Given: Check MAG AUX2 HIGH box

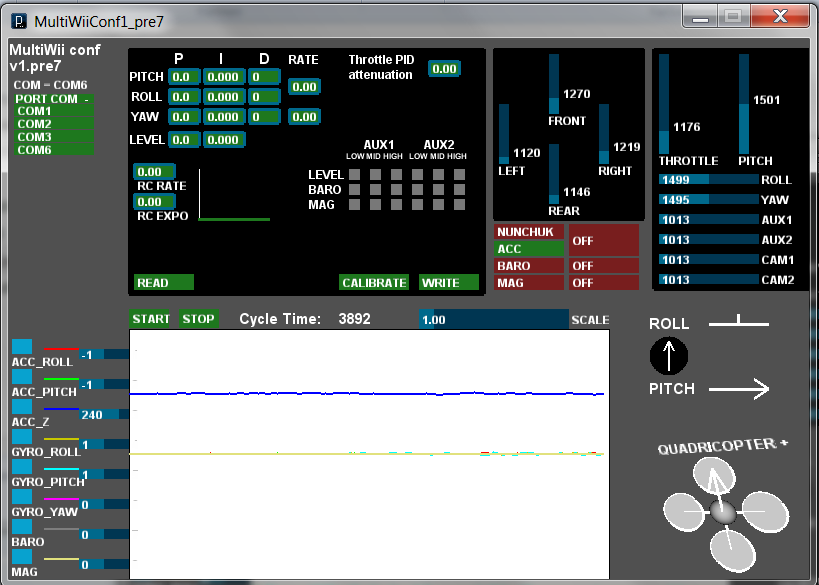Looking at the screenshot, I should pyautogui.click(x=460, y=204).
